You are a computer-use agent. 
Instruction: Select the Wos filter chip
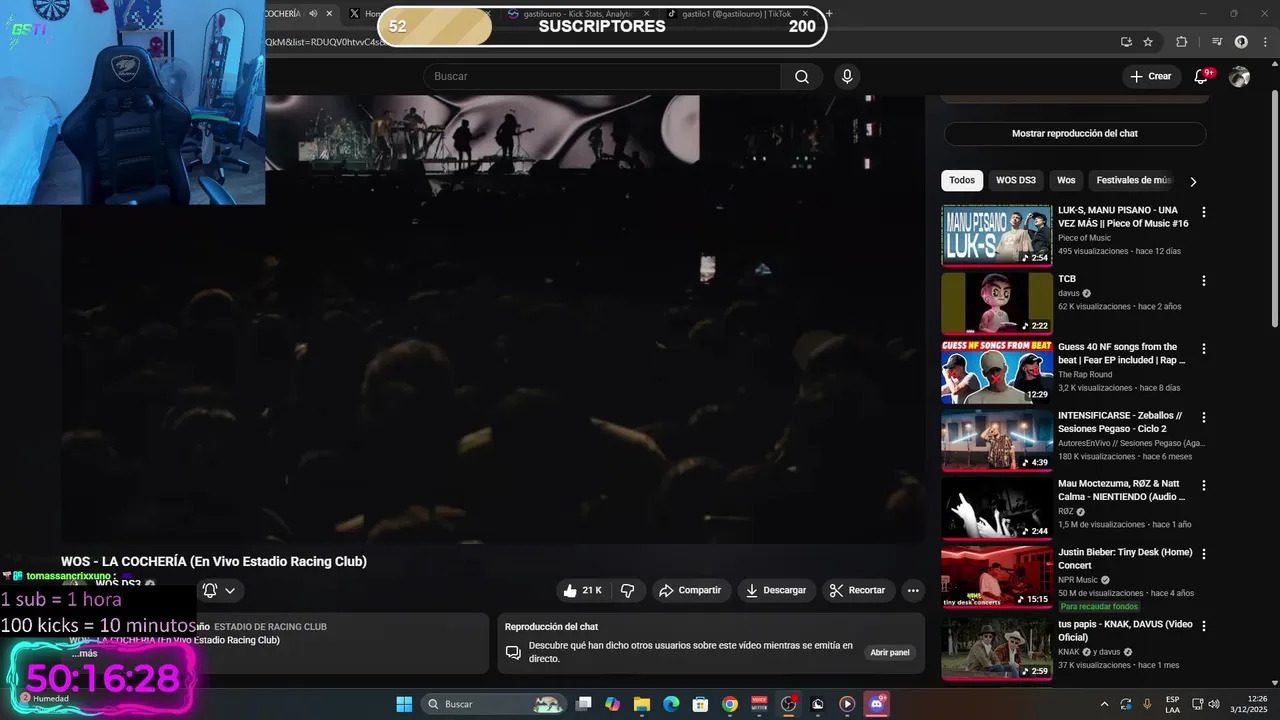pos(1066,181)
